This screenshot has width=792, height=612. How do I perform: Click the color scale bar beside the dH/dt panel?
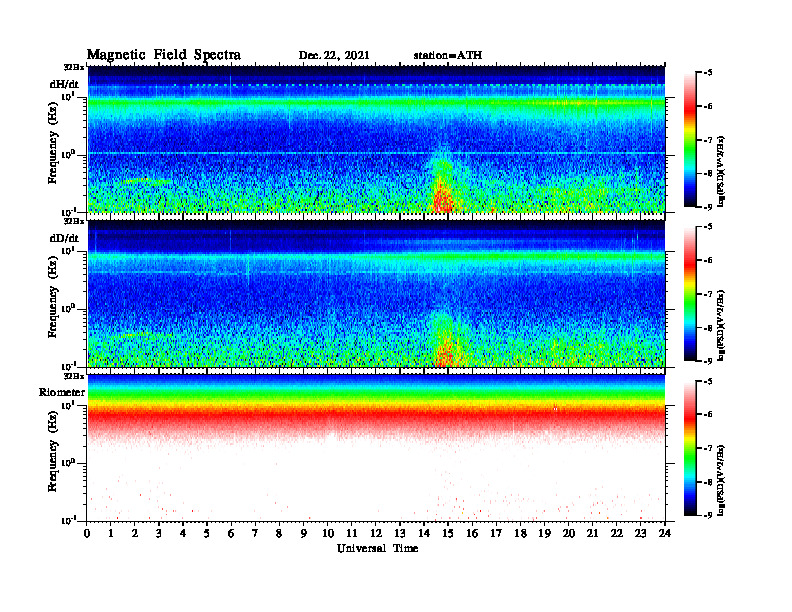(x=690, y=139)
